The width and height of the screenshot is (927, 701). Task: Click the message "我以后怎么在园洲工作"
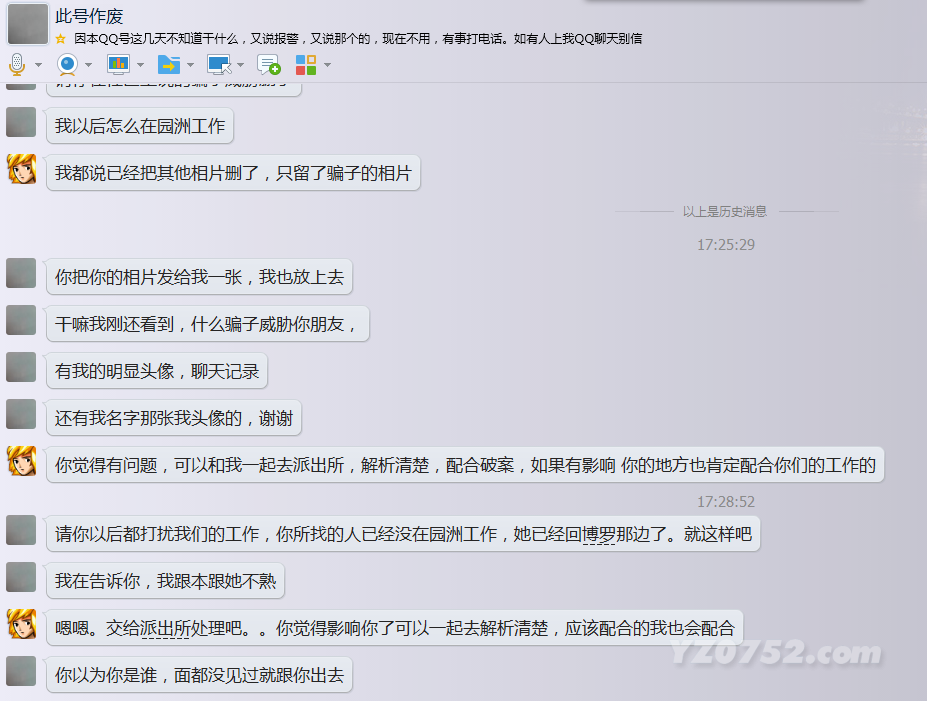[140, 127]
